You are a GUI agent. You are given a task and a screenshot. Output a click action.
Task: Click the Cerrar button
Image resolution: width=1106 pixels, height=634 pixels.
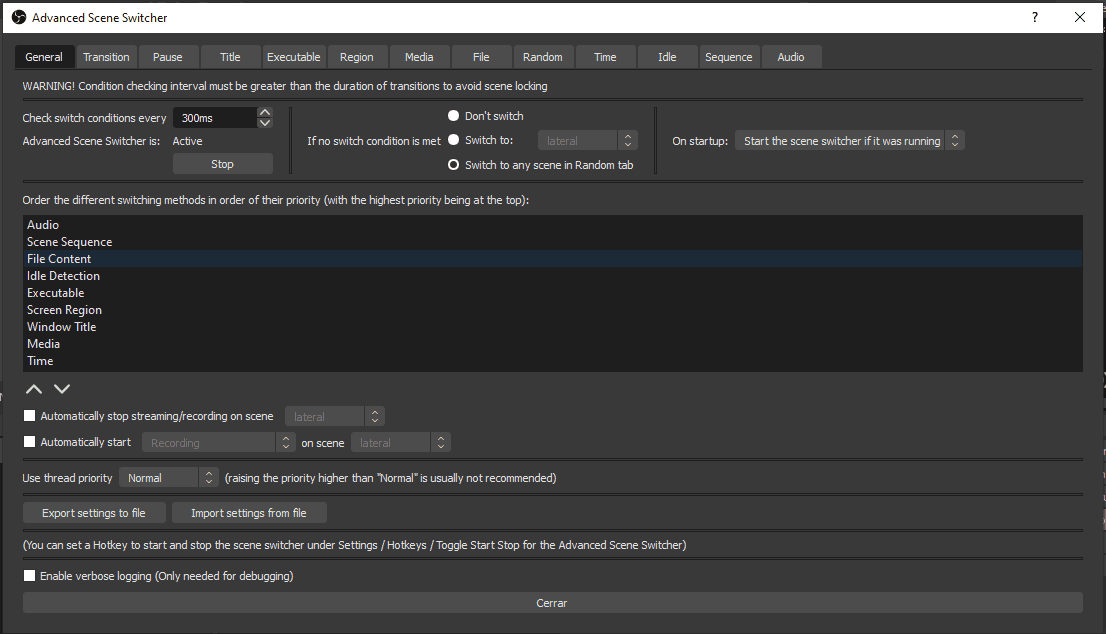click(552, 603)
